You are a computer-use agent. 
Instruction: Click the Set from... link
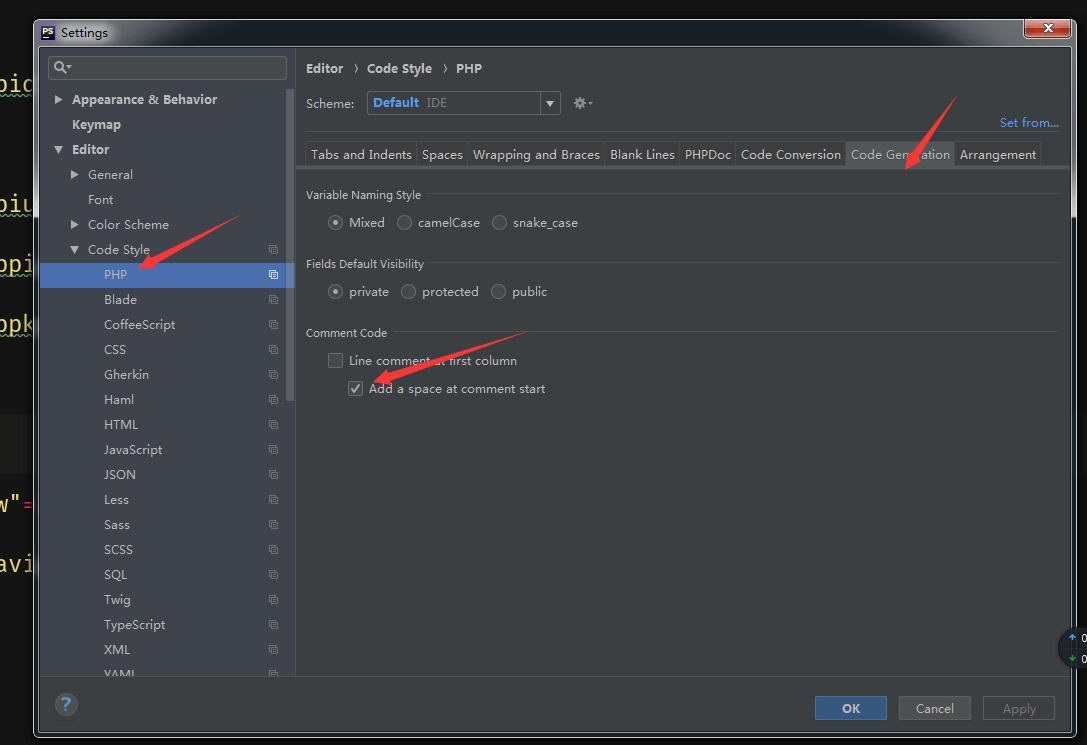point(1029,123)
